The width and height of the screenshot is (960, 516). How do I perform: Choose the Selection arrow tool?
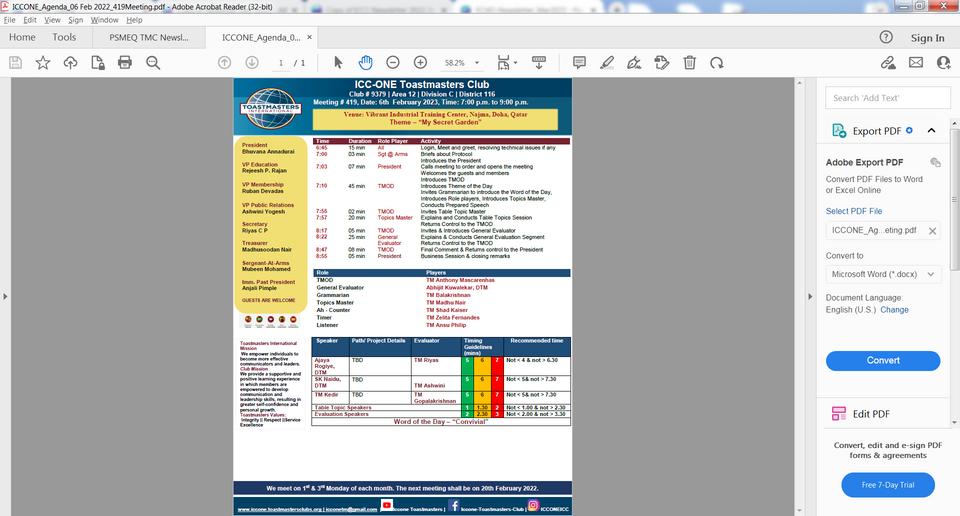click(338, 62)
